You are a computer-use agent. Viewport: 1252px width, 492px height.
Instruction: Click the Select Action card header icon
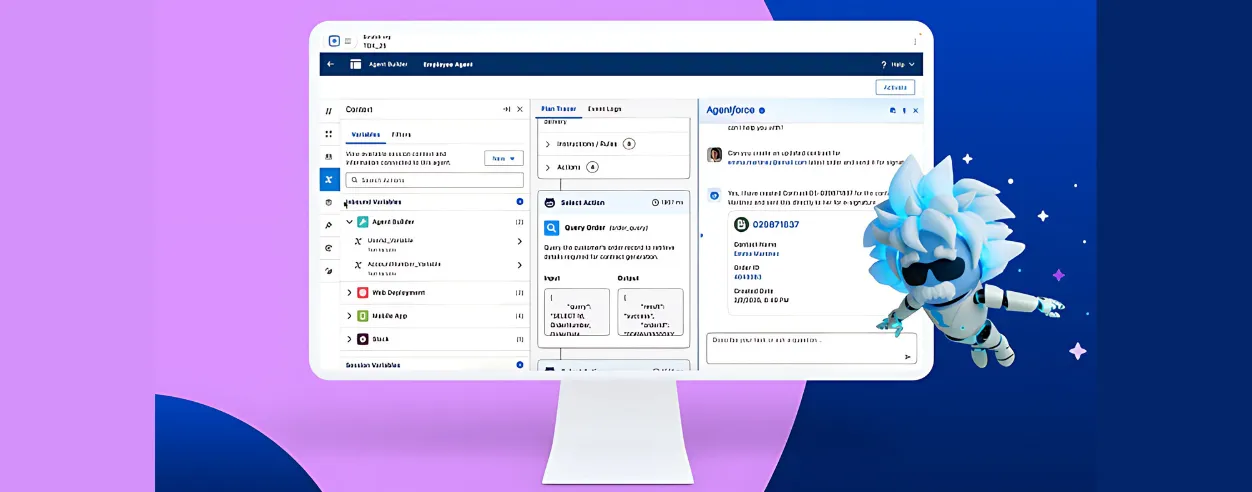(x=549, y=202)
